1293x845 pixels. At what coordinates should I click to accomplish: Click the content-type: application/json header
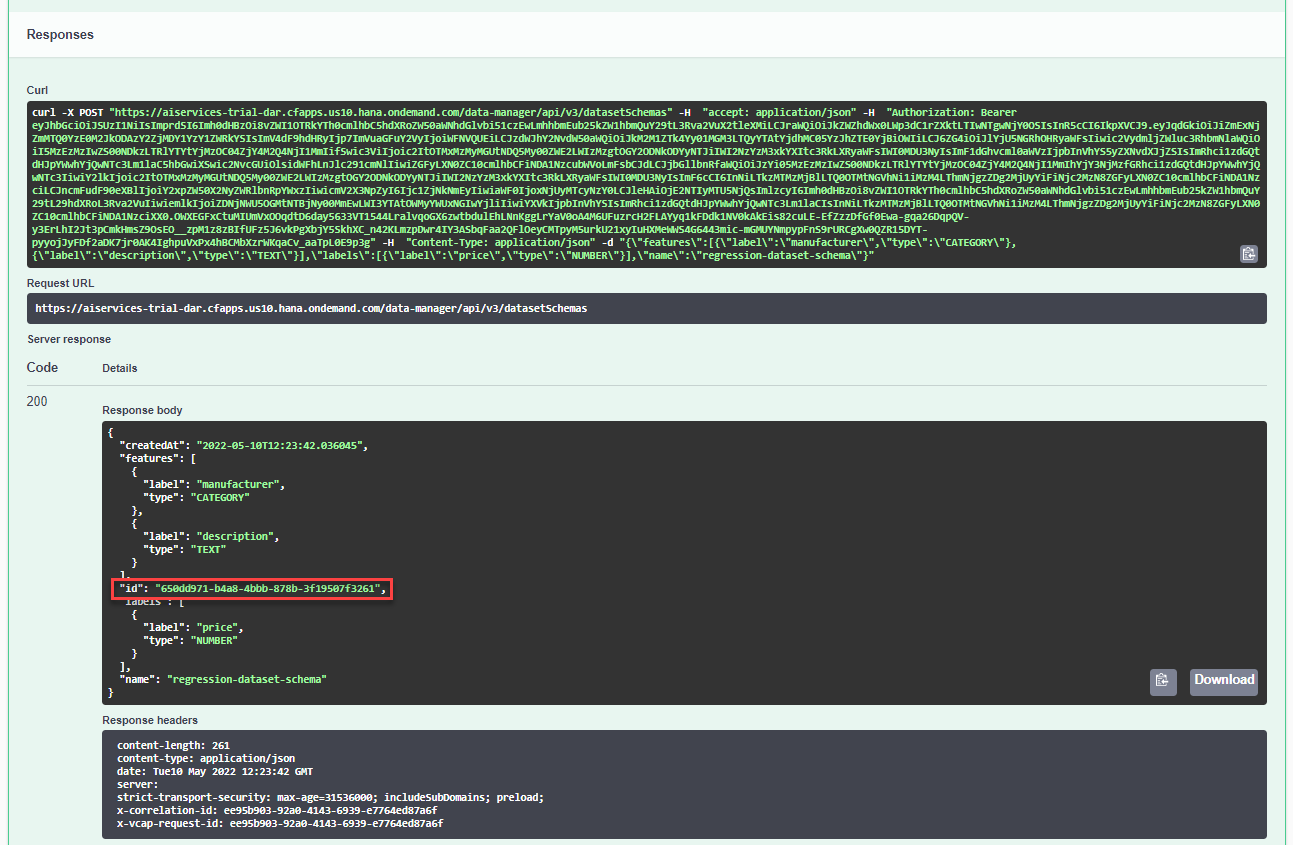[206, 758]
